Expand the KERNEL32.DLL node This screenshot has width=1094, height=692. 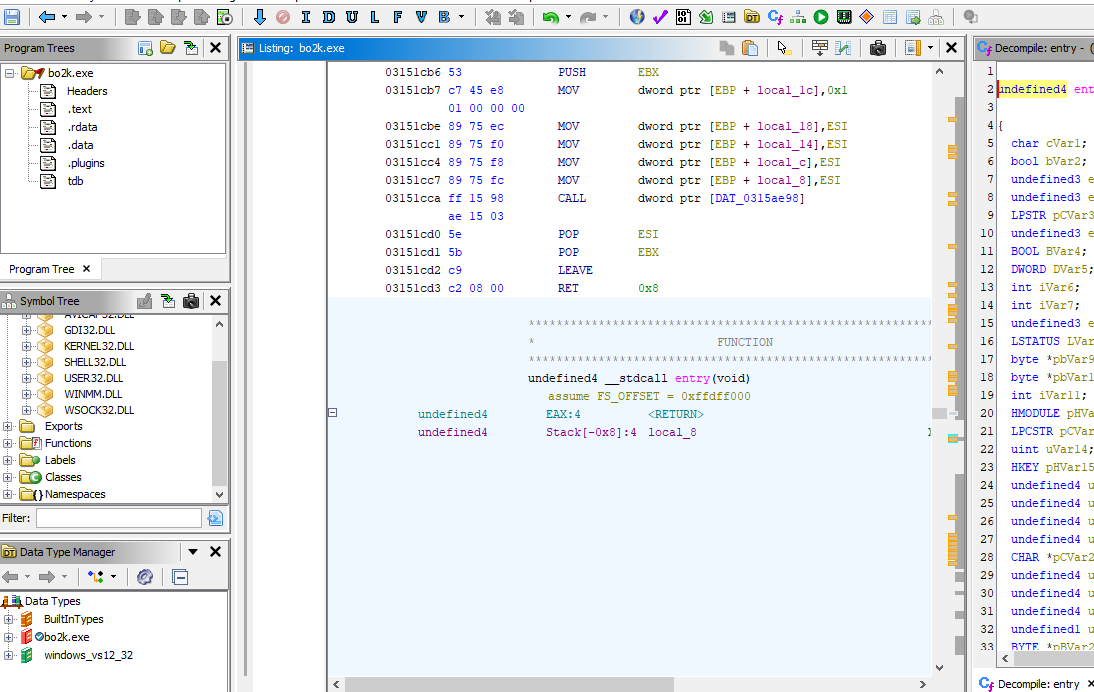click(27, 346)
